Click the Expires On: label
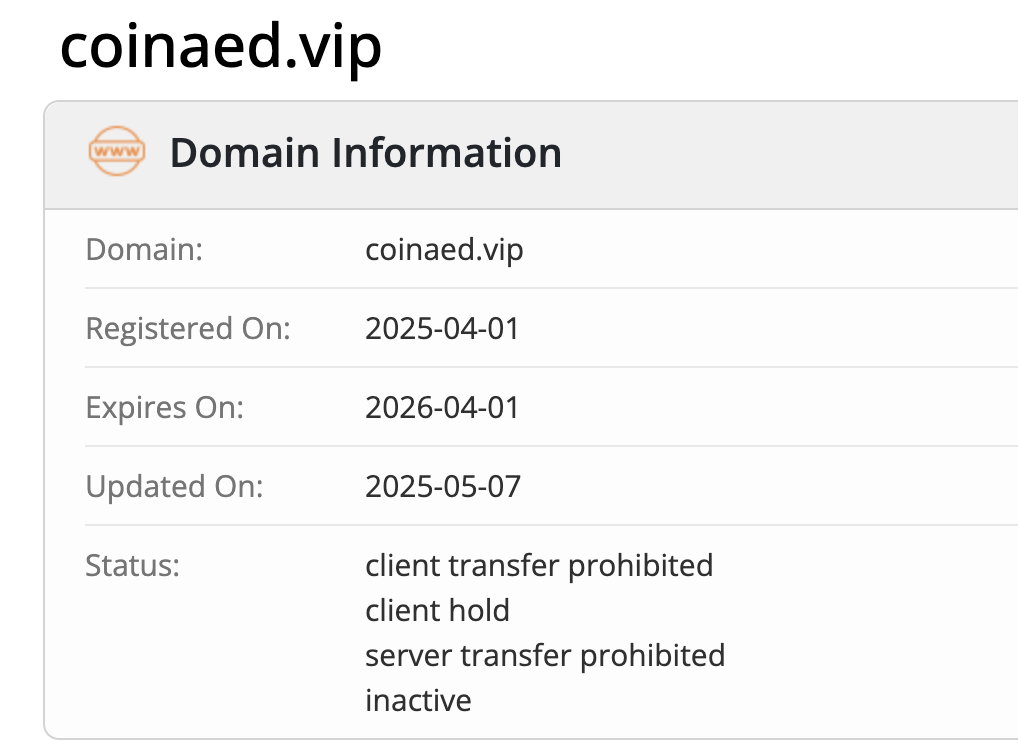The image size is (1018, 748). pos(164,408)
